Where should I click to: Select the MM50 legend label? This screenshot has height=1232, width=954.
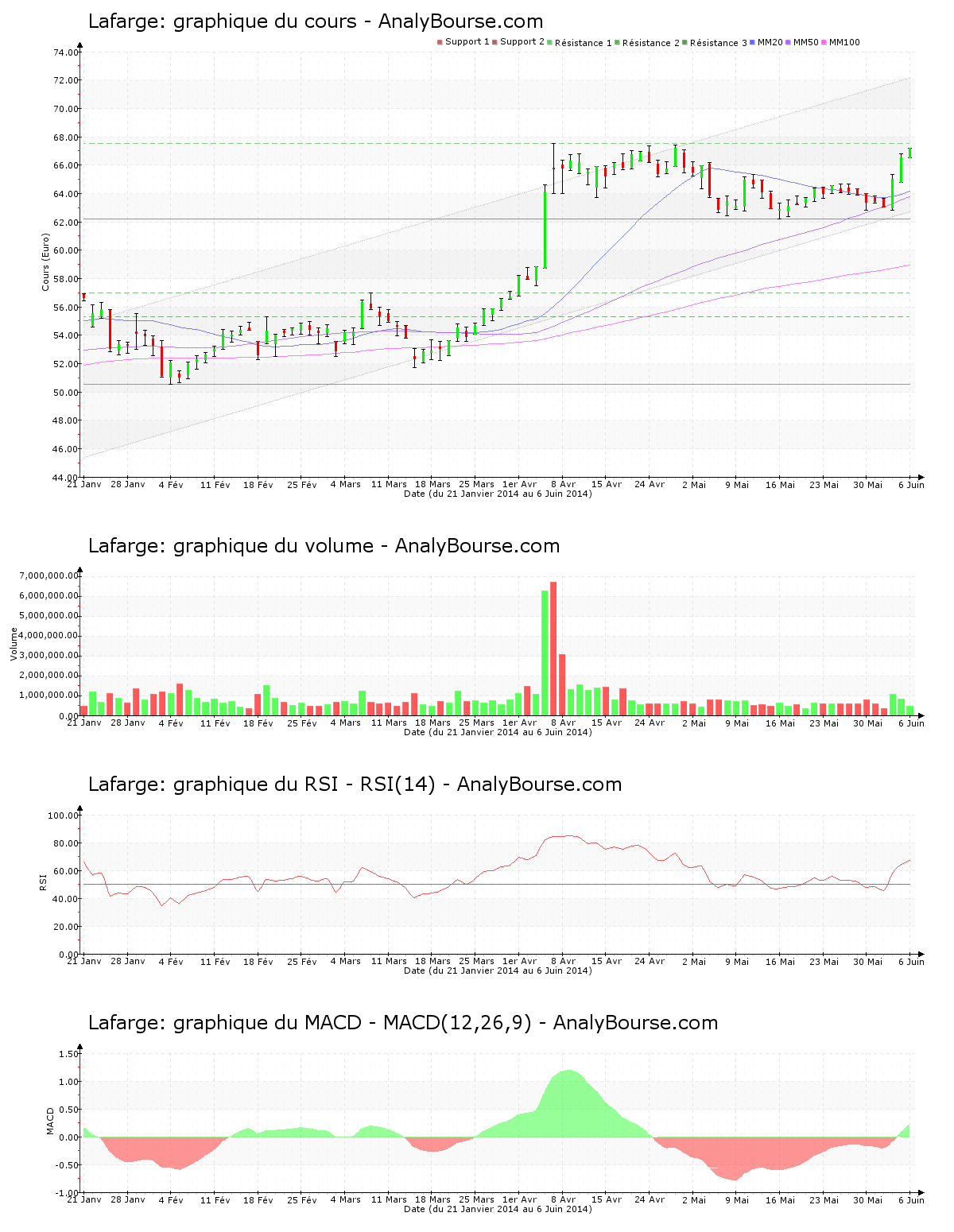coord(806,42)
